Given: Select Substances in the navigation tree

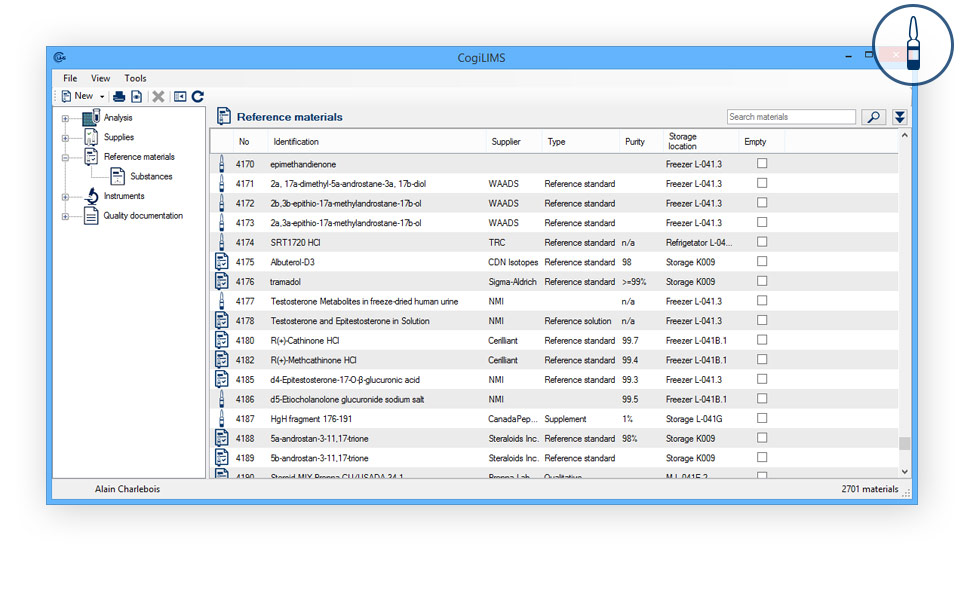Looking at the screenshot, I should [151, 177].
